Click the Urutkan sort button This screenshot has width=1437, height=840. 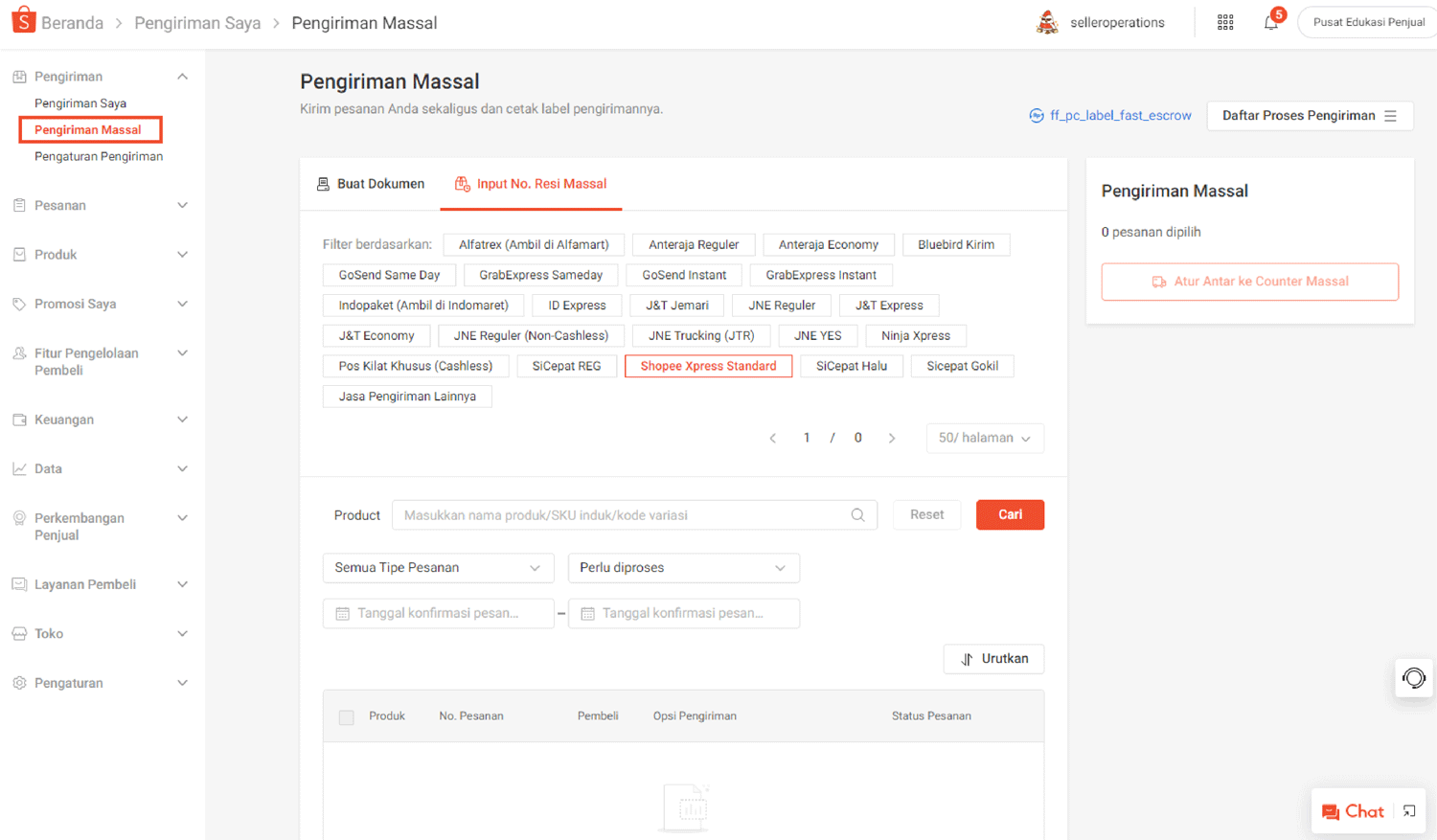[x=993, y=659]
